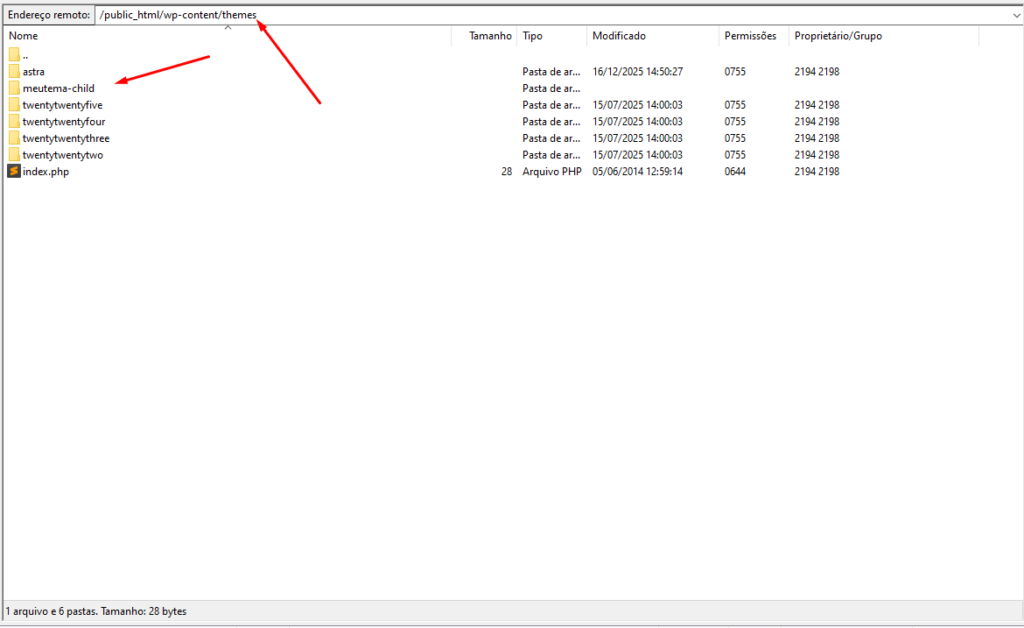The image size is (1024, 628).
Task: Open the parent directory folder icon
Action: click(14, 54)
